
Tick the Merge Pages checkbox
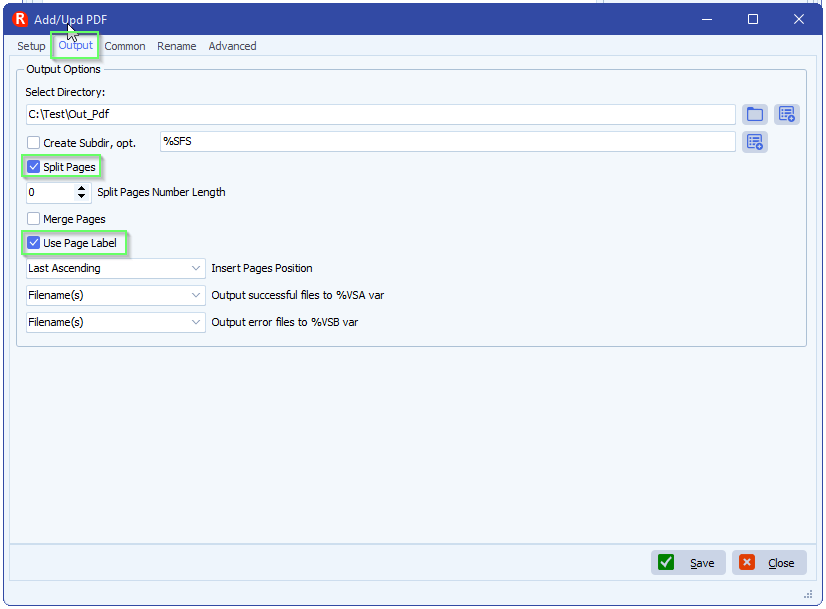click(34, 219)
